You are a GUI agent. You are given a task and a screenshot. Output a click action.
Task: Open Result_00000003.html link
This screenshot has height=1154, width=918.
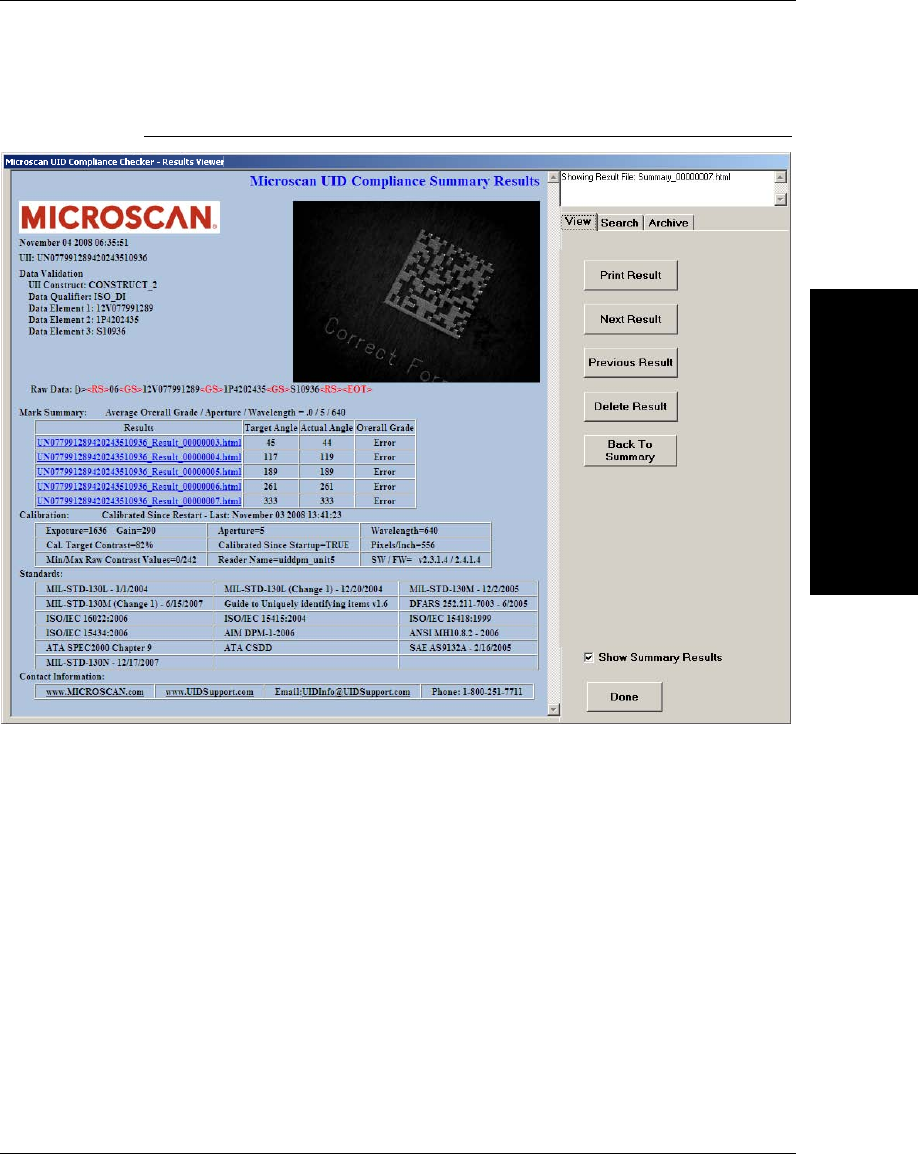click(x=139, y=442)
